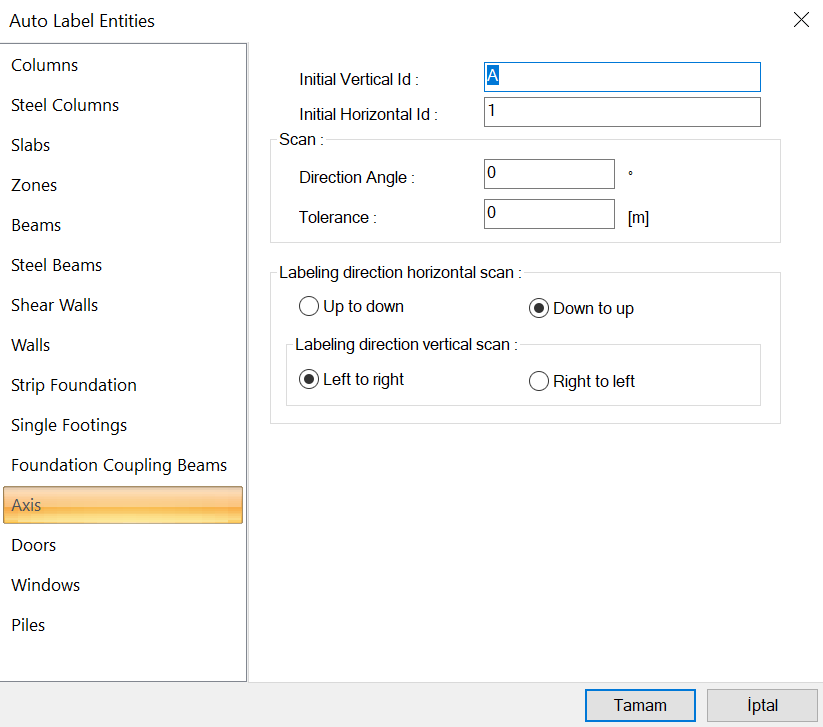Open Strip Foundation settings
Viewport: 823px width, 727px height.
point(74,386)
